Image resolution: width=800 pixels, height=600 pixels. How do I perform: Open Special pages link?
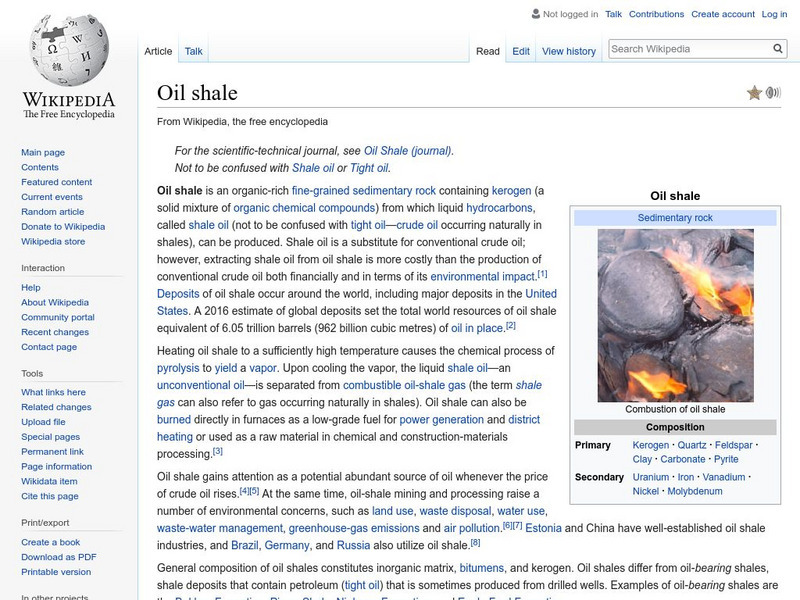(51, 436)
